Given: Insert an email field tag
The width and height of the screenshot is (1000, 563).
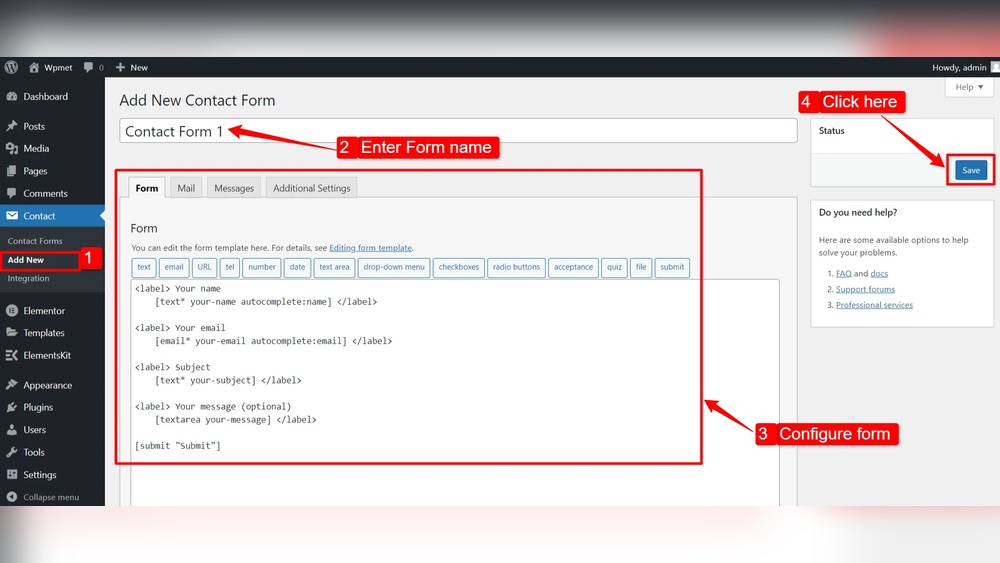Looking at the screenshot, I should (x=174, y=267).
